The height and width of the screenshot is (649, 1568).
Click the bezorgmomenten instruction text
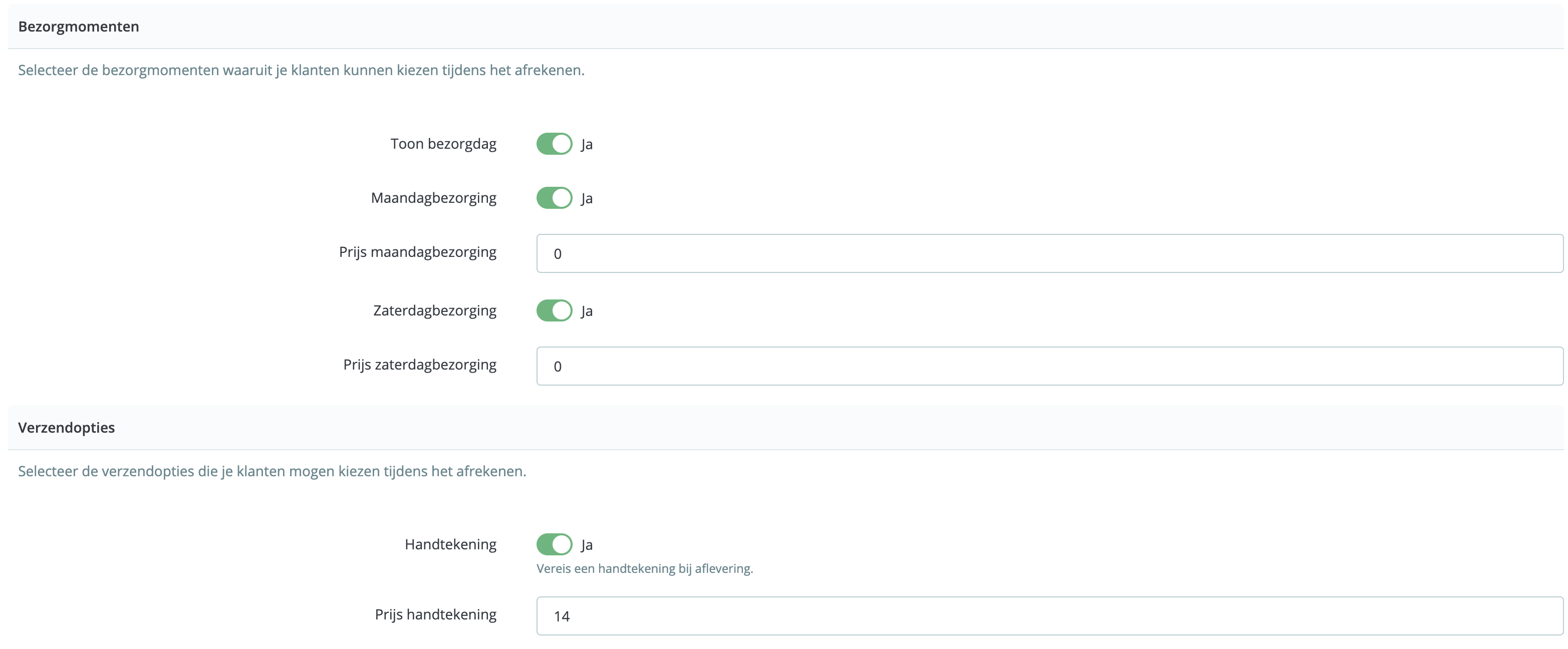[x=301, y=70]
